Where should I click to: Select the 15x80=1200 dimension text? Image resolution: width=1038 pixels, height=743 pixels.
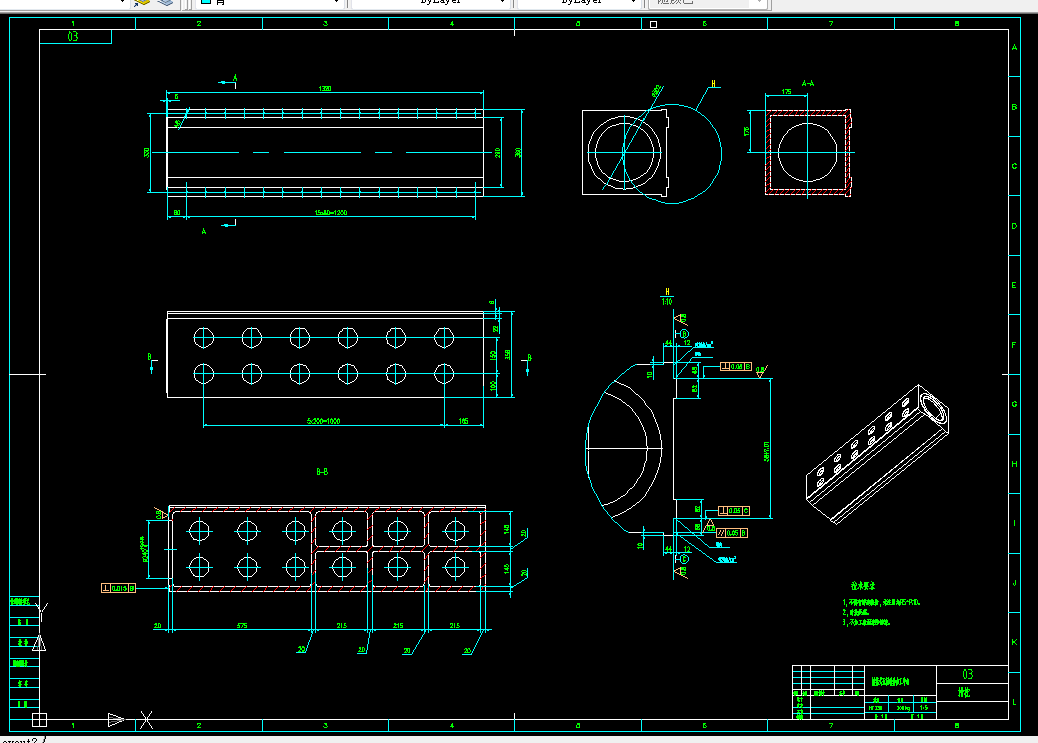[x=330, y=213]
